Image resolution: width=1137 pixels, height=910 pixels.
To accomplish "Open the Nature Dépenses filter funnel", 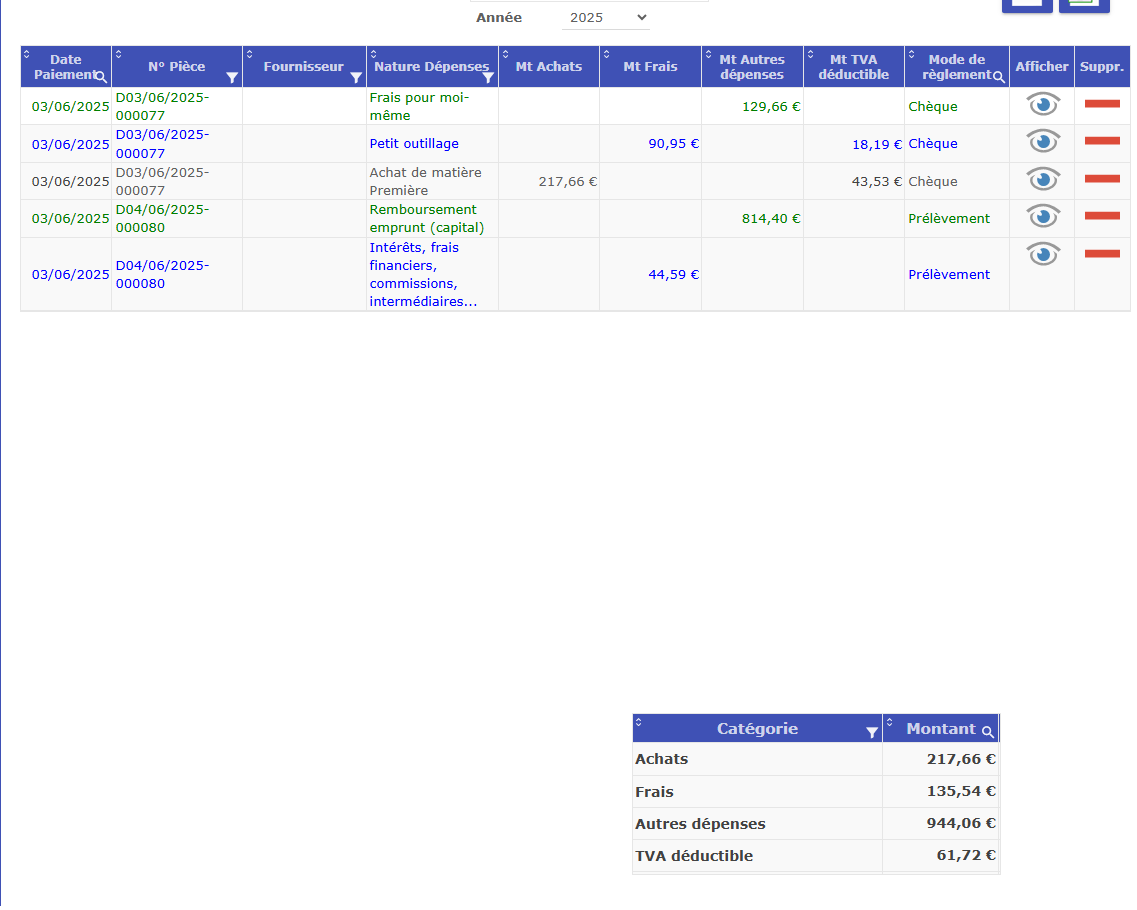I will [488, 77].
